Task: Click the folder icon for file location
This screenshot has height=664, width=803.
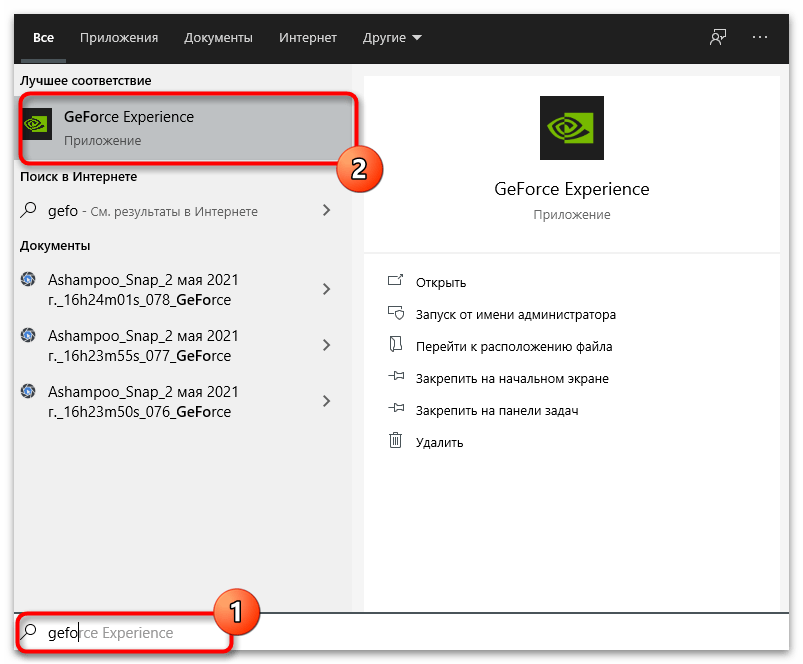Action: point(396,346)
